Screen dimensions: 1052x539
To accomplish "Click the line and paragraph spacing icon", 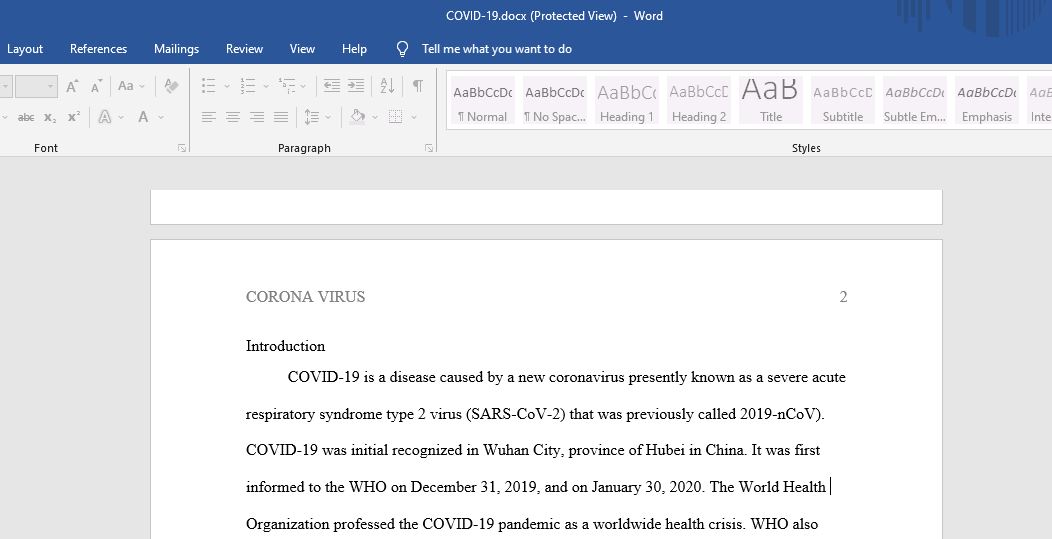I will click(x=311, y=117).
